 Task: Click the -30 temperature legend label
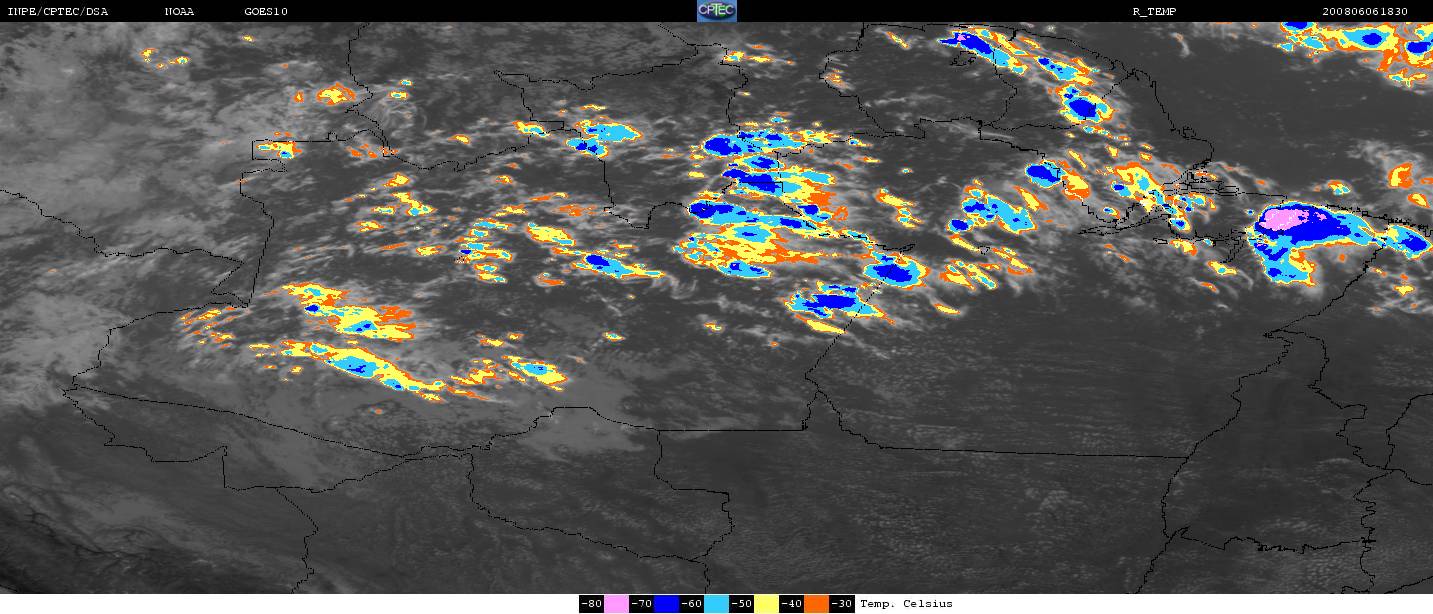pos(841,604)
